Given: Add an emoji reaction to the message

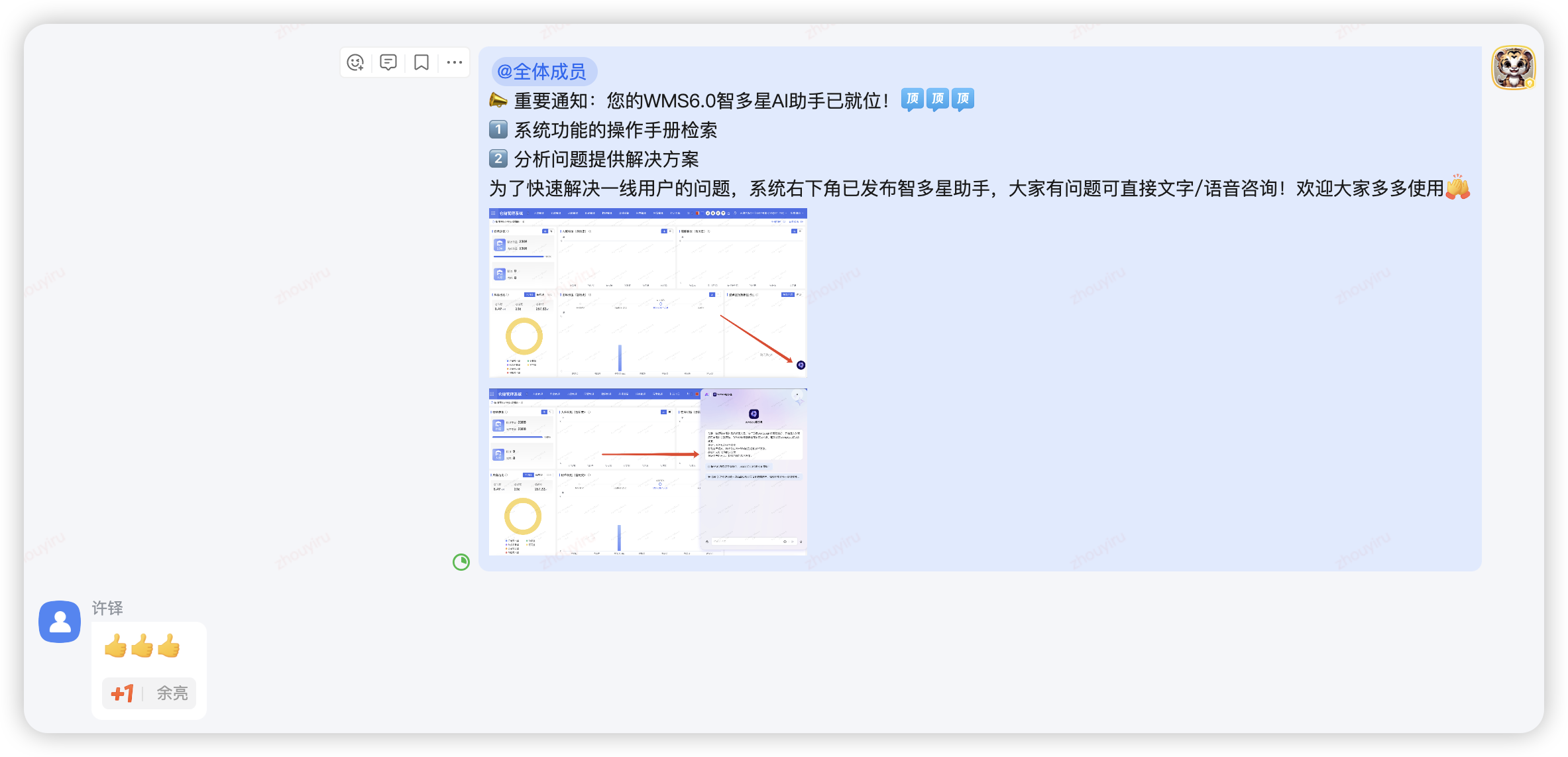Looking at the screenshot, I should click(x=356, y=62).
